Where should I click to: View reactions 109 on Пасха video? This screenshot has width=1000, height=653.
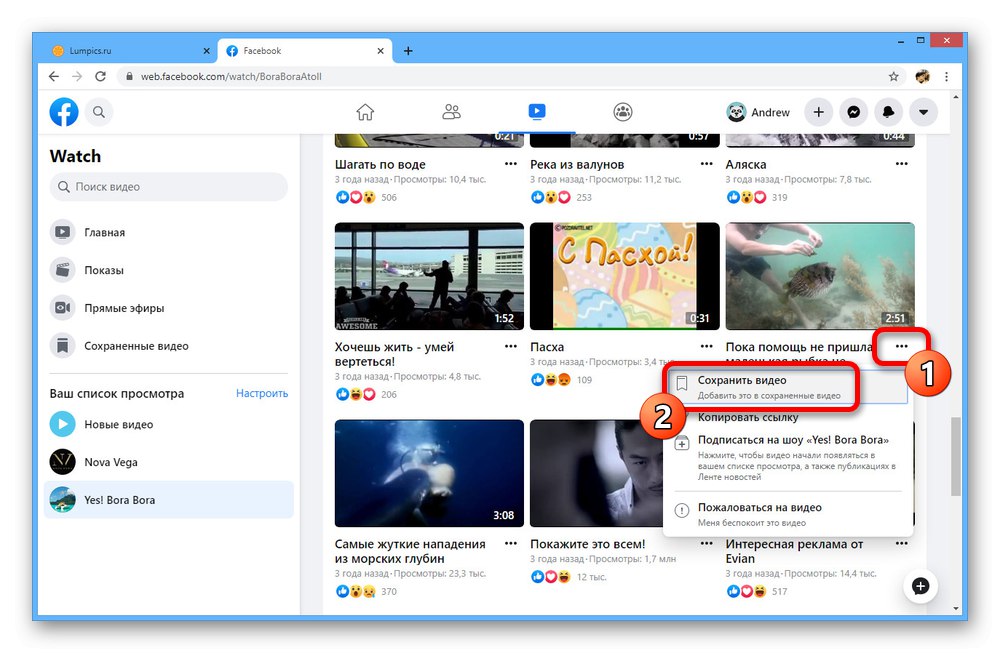(x=561, y=380)
